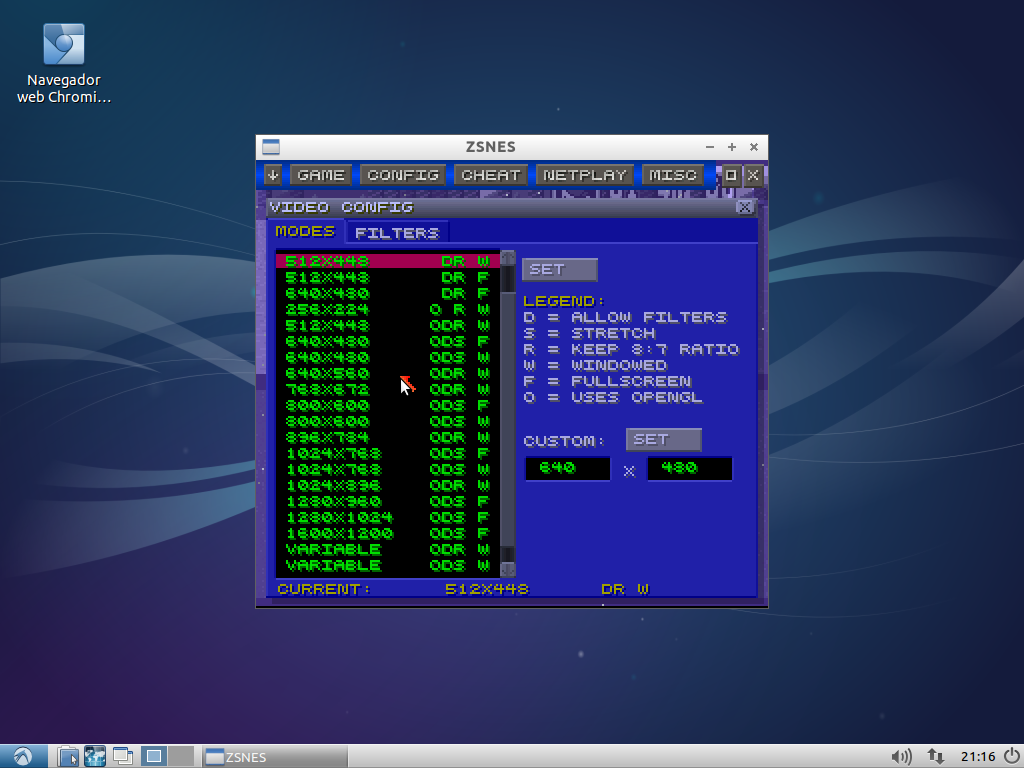Close the Video Config dialog via its X
1024x768 pixels.
(744, 207)
